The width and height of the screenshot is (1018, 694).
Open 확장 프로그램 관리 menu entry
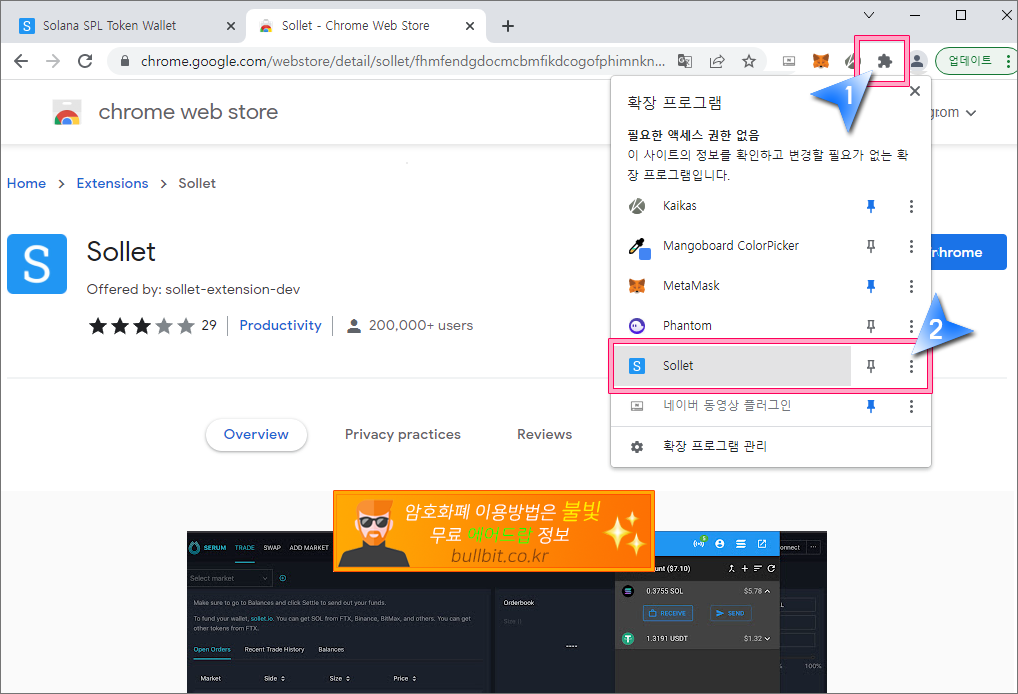click(771, 447)
